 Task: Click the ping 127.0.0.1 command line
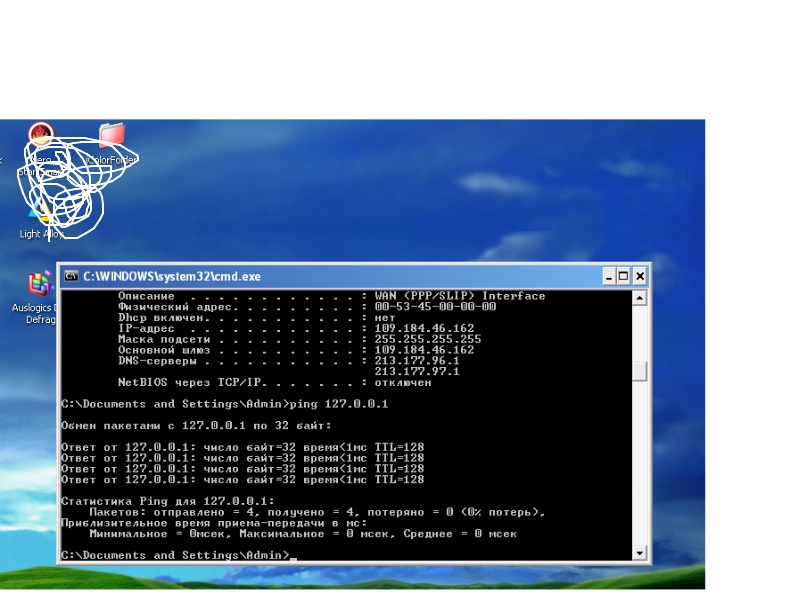(x=225, y=404)
